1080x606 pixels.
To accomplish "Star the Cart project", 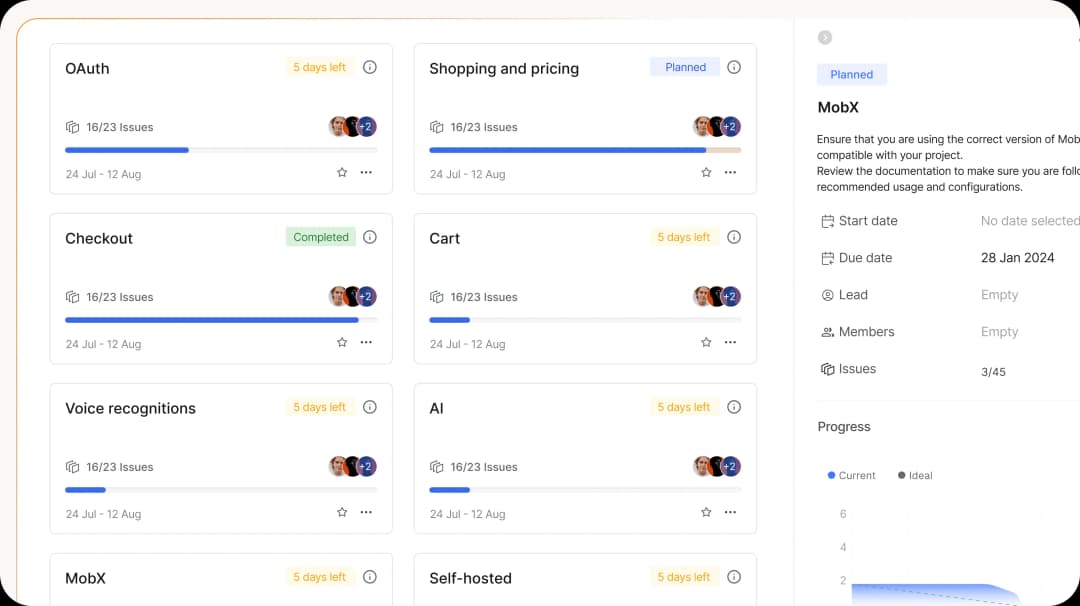I will point(705,342).
